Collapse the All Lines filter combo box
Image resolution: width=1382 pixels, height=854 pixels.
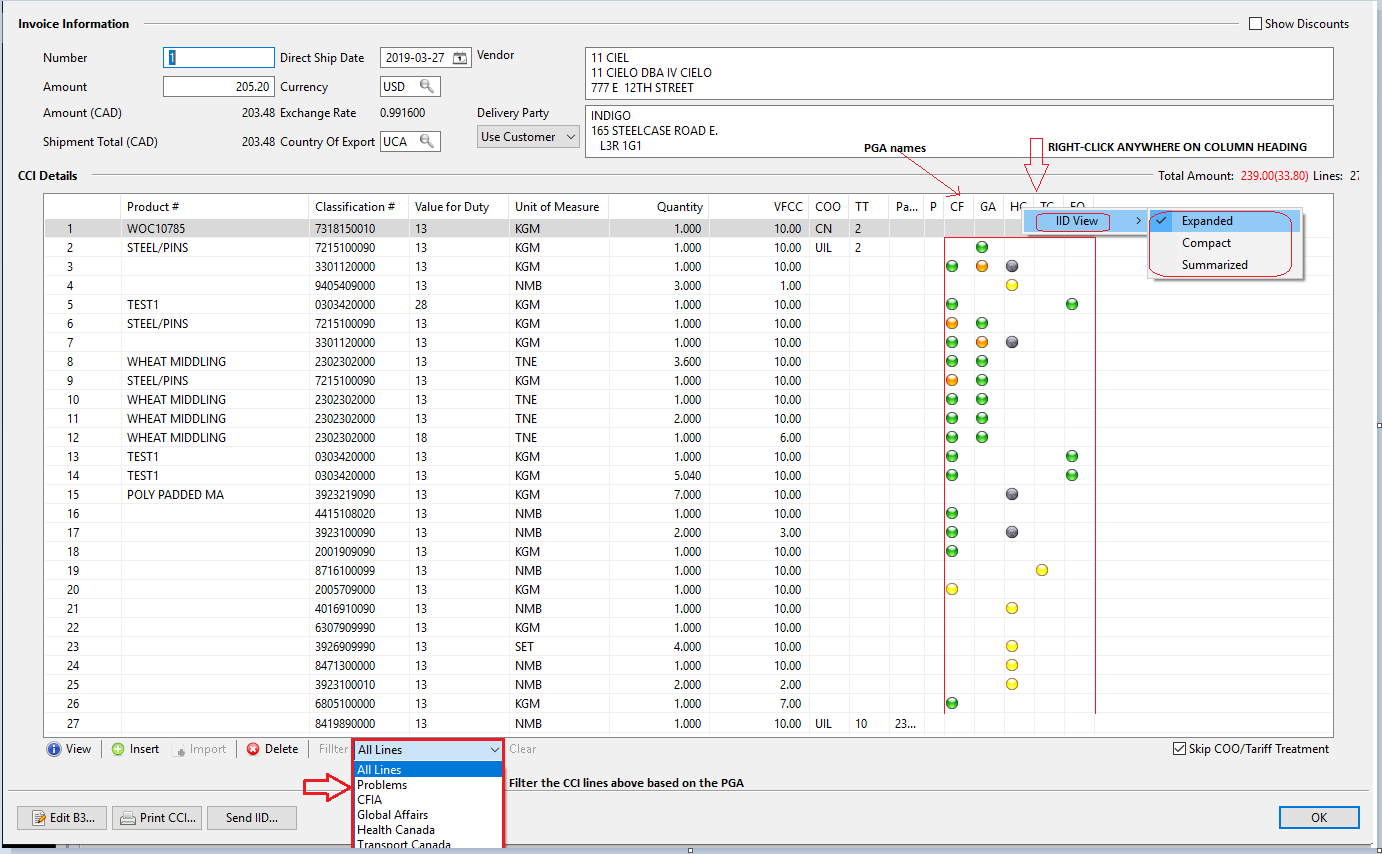(x=494, y=749)
